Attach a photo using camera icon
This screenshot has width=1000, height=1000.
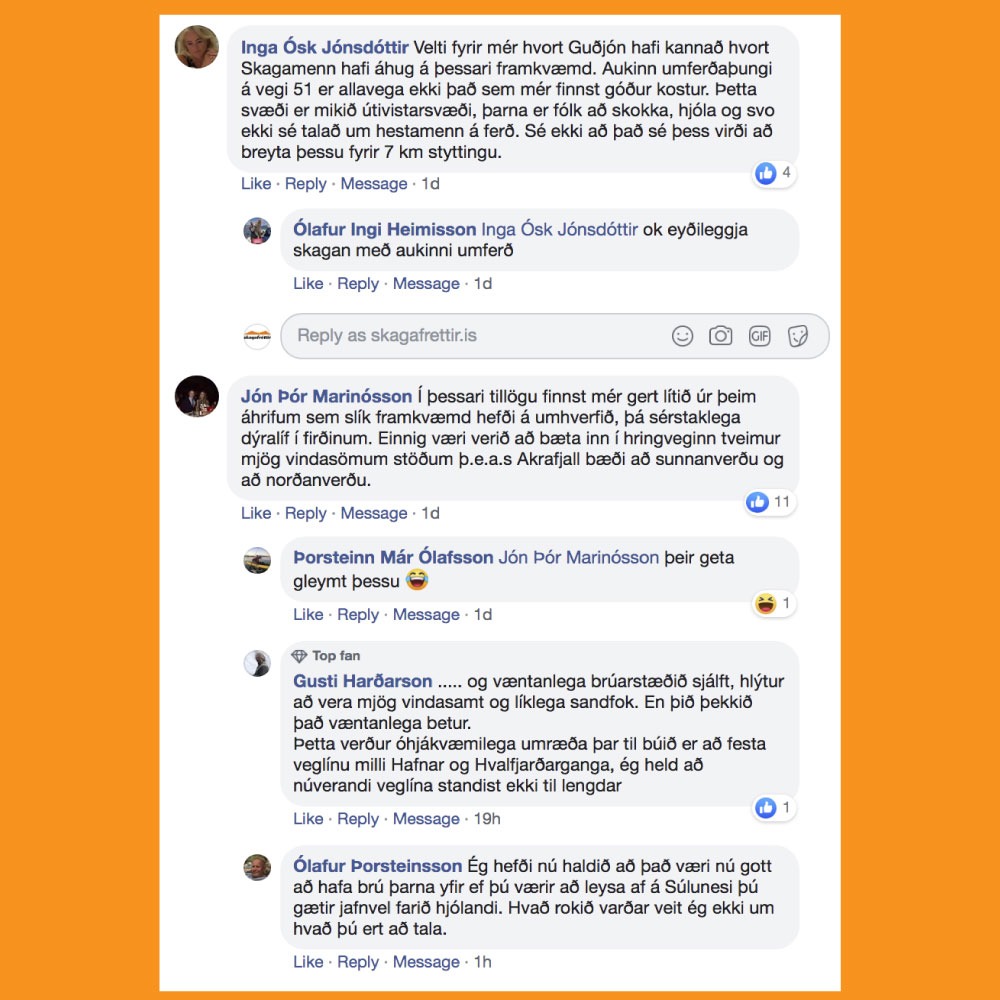(x=721, y=335)
